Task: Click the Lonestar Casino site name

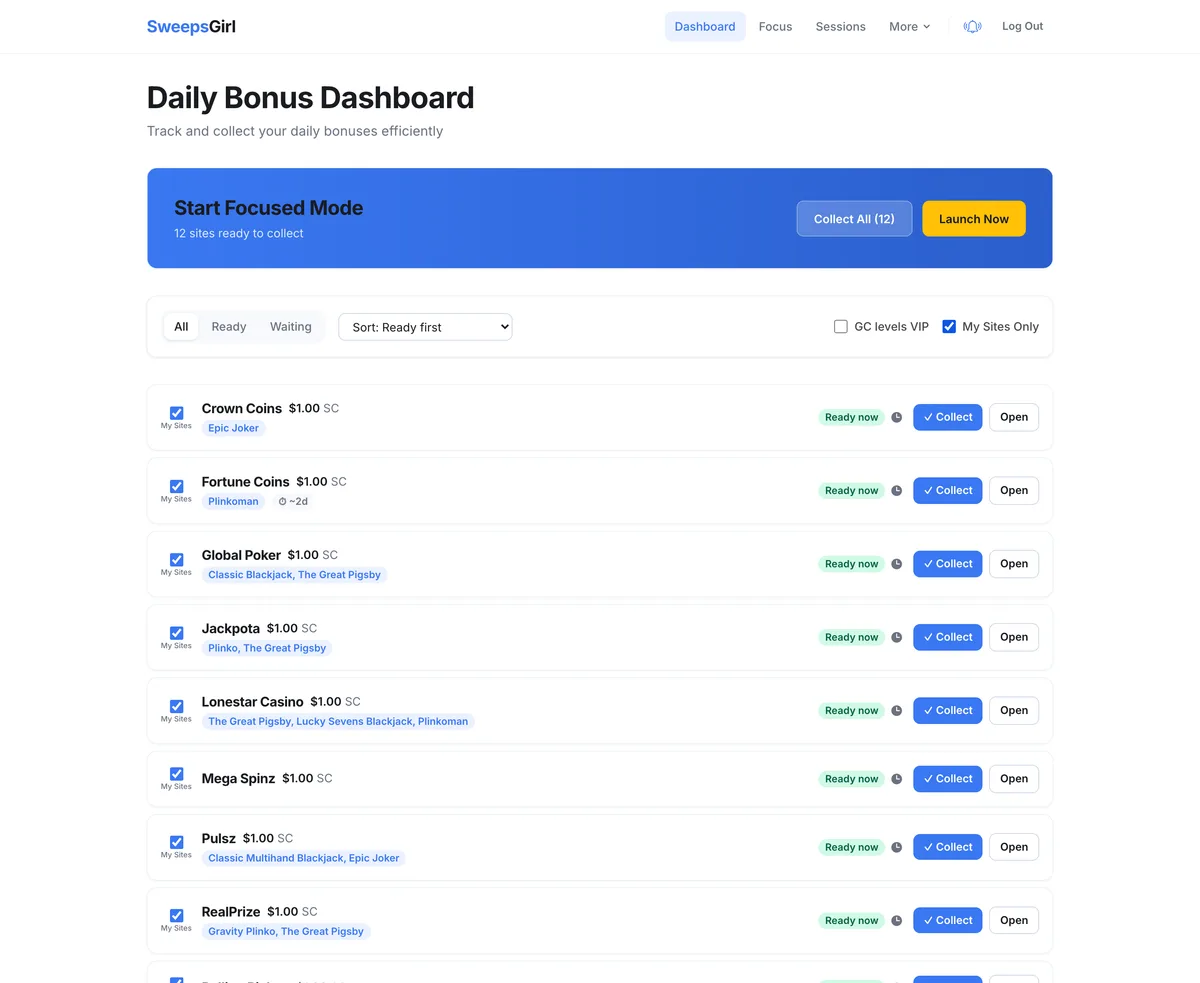Action: tap(252, 702)
